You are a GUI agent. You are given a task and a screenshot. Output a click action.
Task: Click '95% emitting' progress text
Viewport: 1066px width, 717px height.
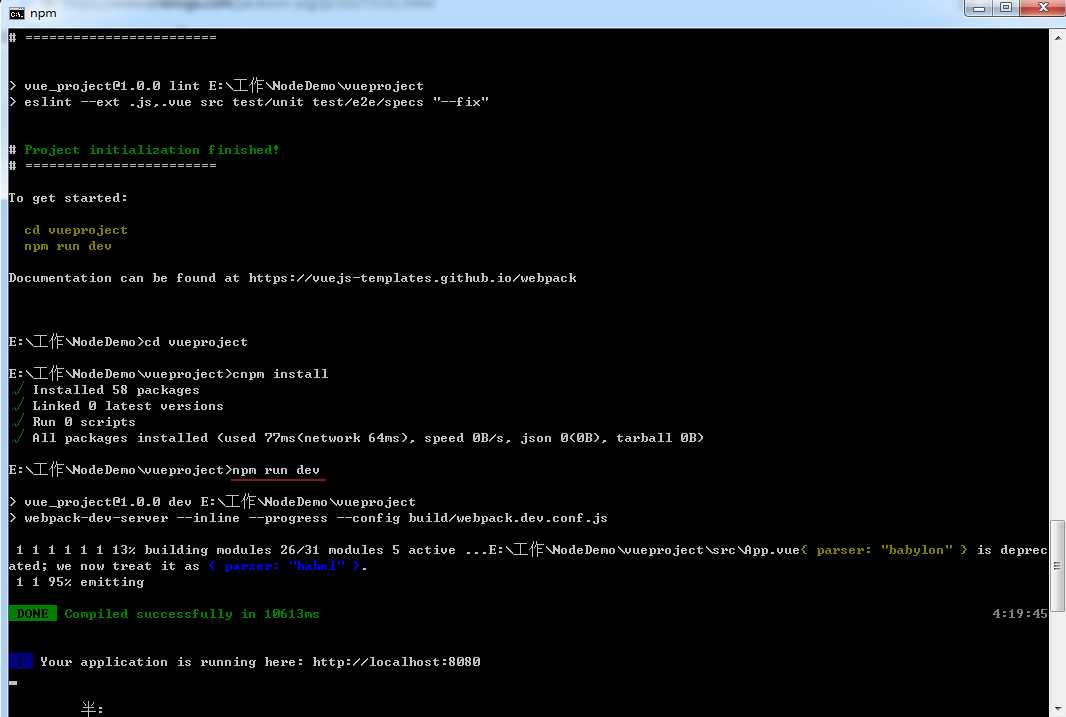pos(96,582)
